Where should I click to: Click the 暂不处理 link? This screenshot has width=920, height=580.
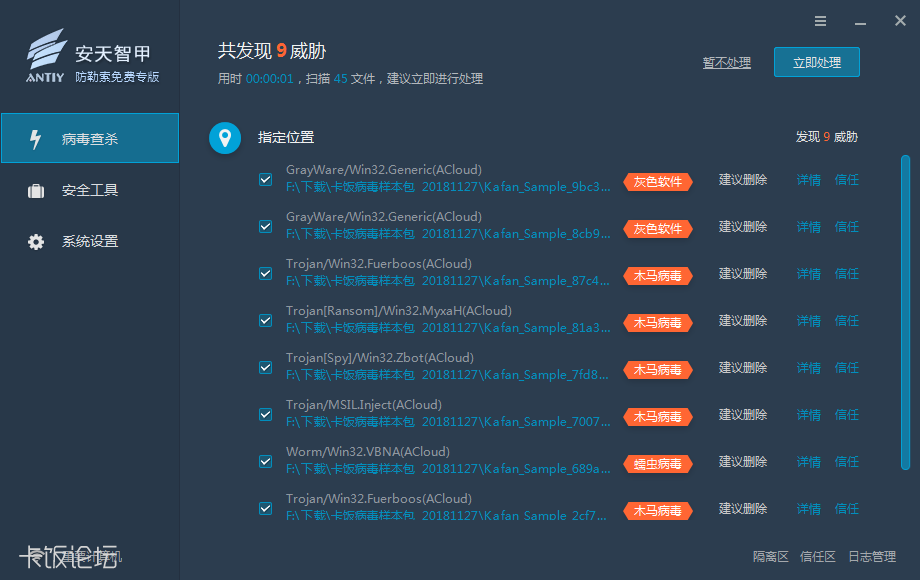727,63
